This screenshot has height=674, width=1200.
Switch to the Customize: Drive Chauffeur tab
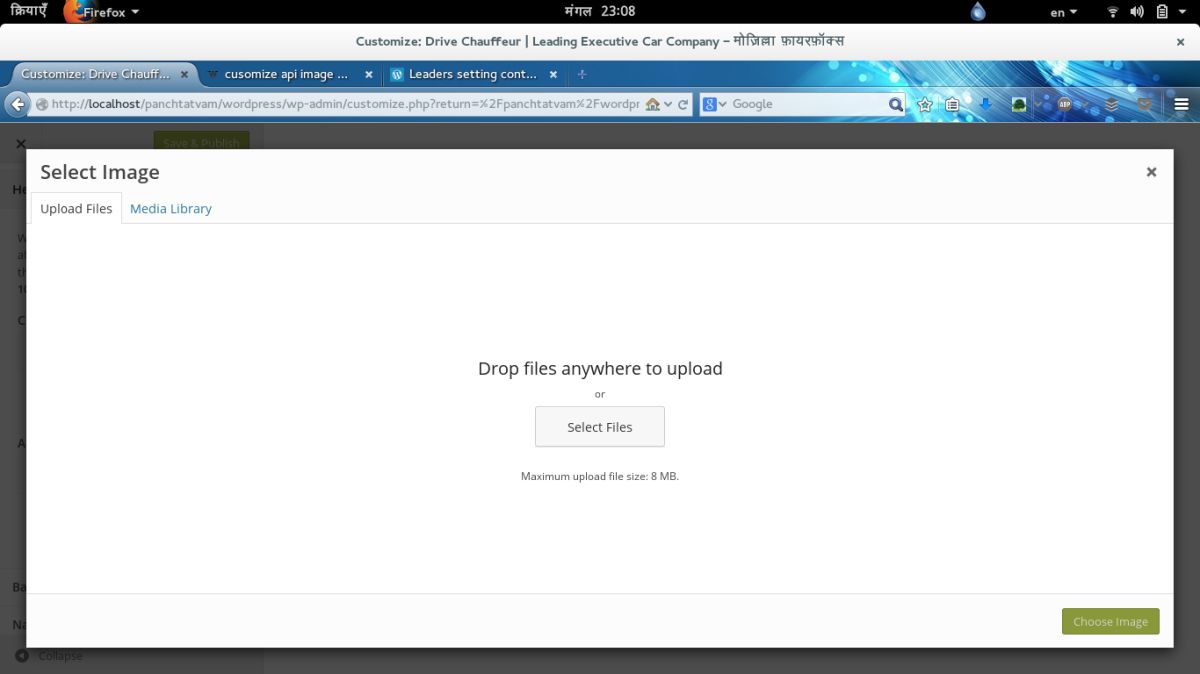[x=95, y=74]
